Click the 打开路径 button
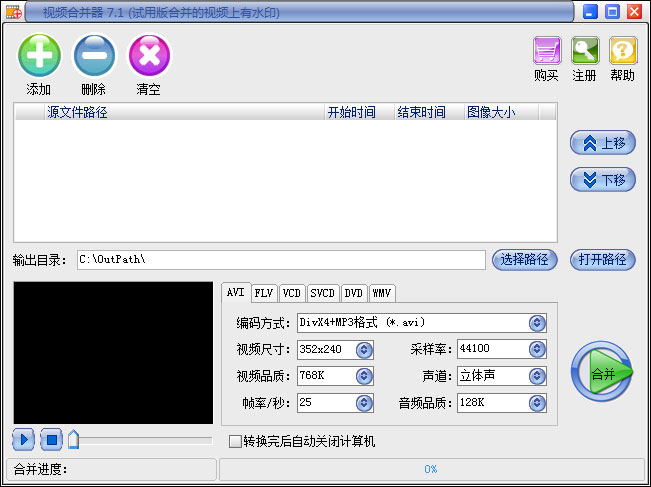651x487 pixels. pyautogui.click(x=602, y=260)
